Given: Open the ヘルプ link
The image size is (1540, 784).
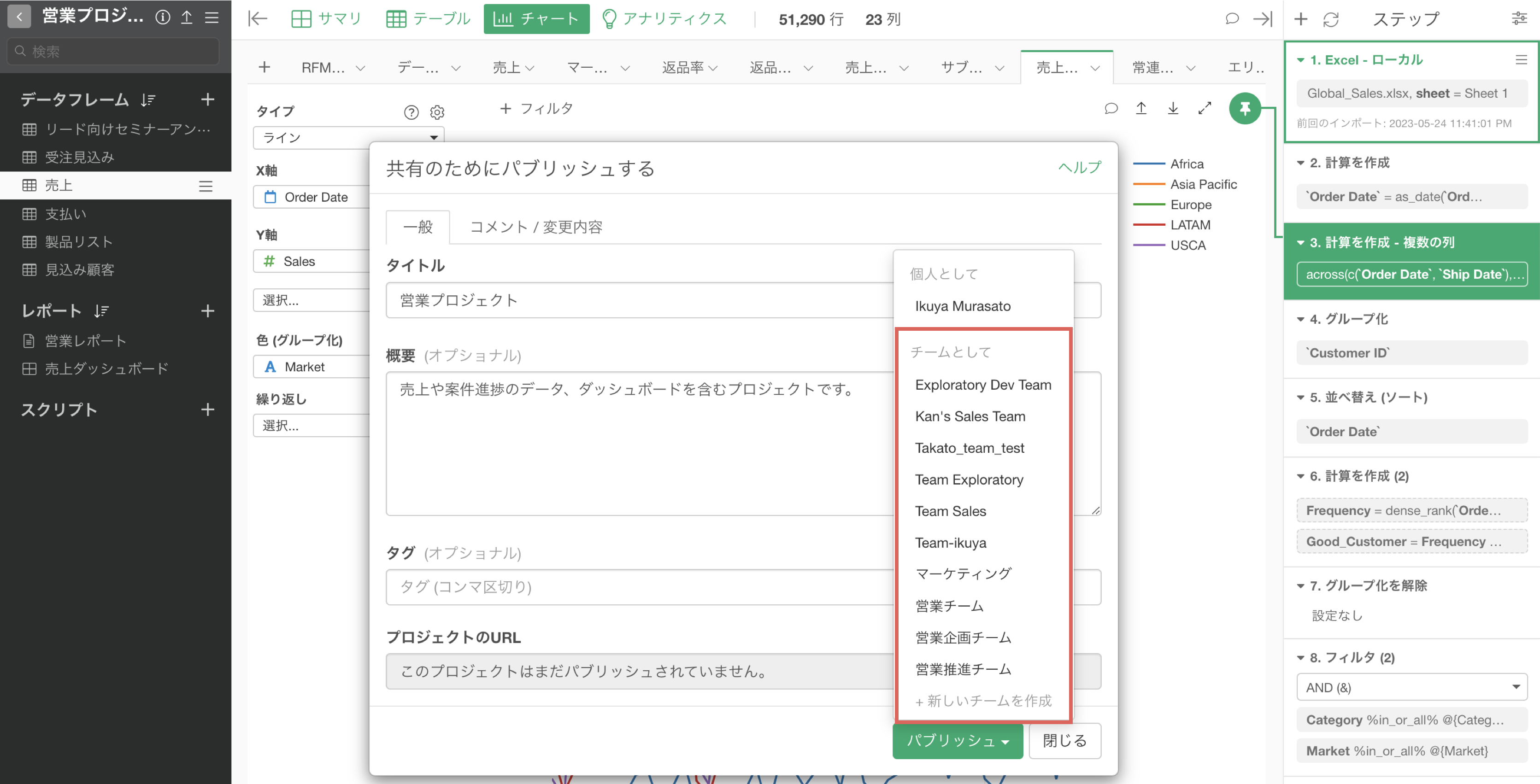Looking at the screenshot, I should click(1079, 167).
